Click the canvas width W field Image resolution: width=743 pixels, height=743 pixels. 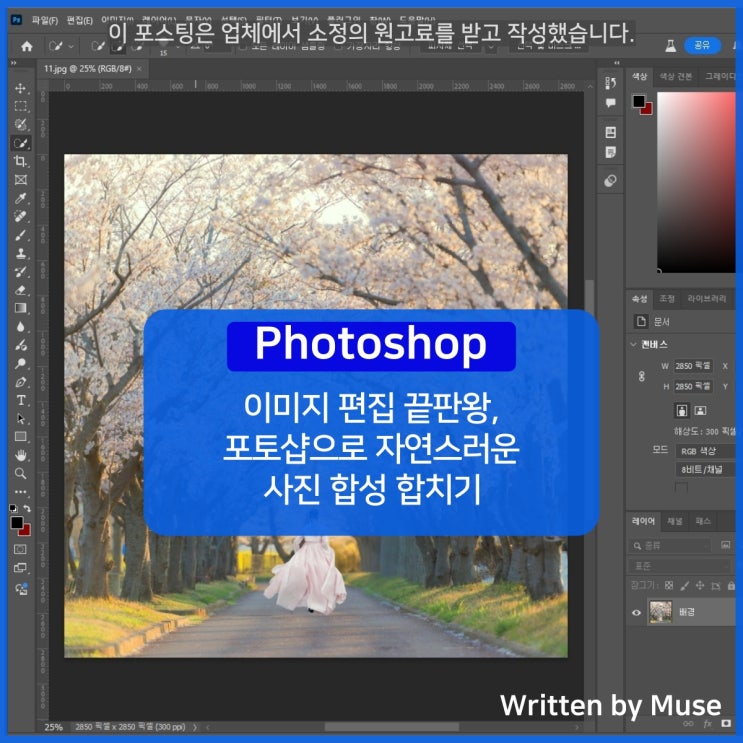click(693, 366)
